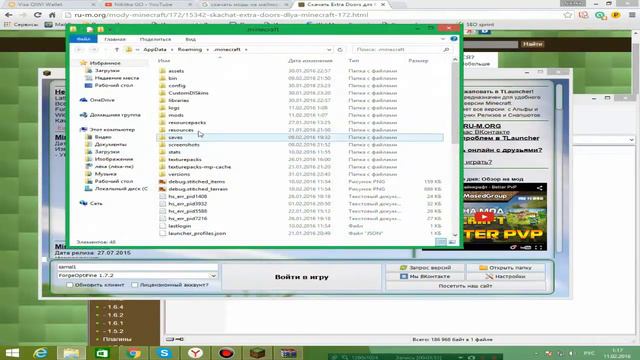Viewport: 640px width, 360px height.
Task: Play the Better PVP YouTube video
Action: click(484, 217)
